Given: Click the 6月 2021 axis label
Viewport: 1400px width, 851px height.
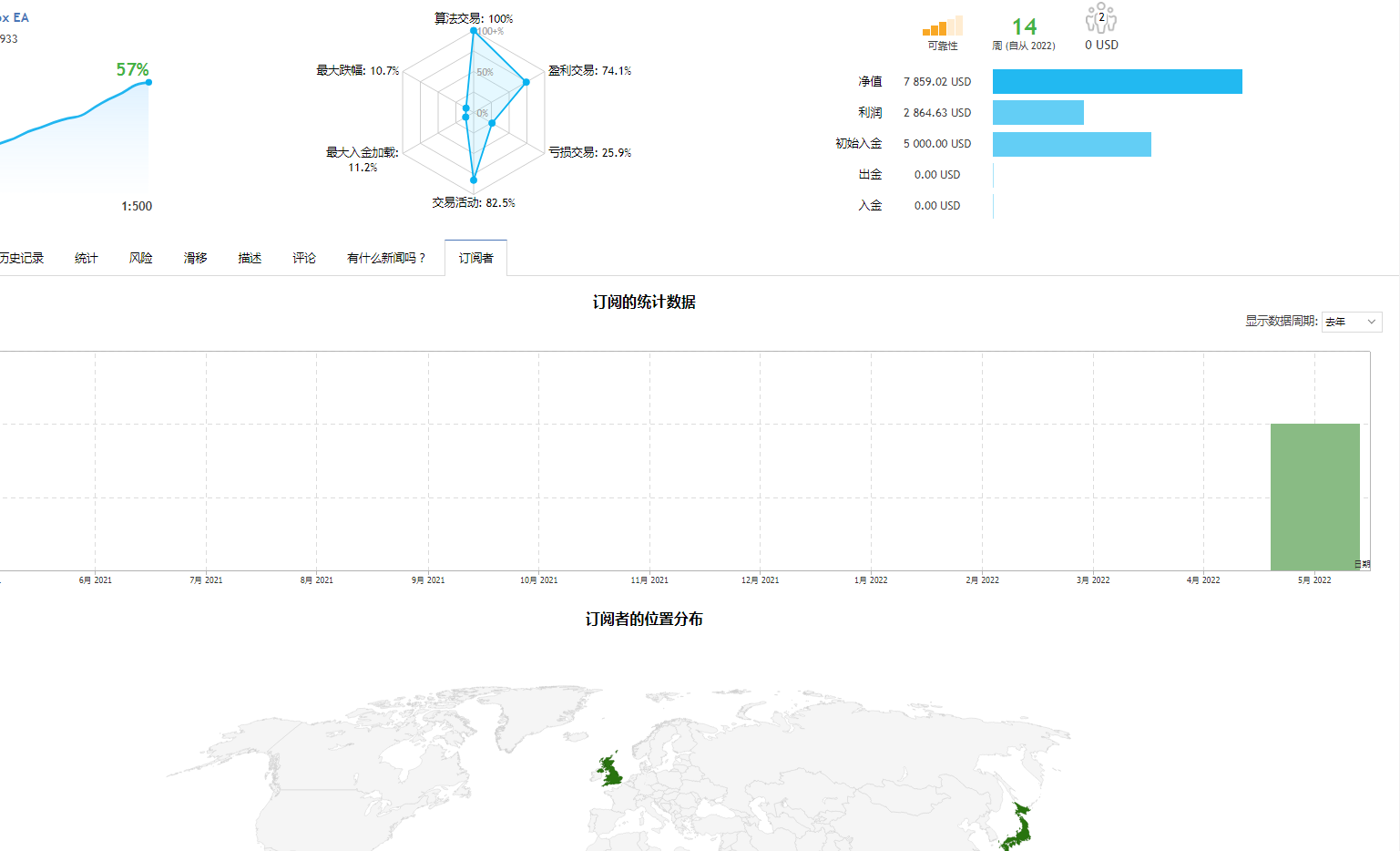Looking at the screenshot, I should 96,580.
